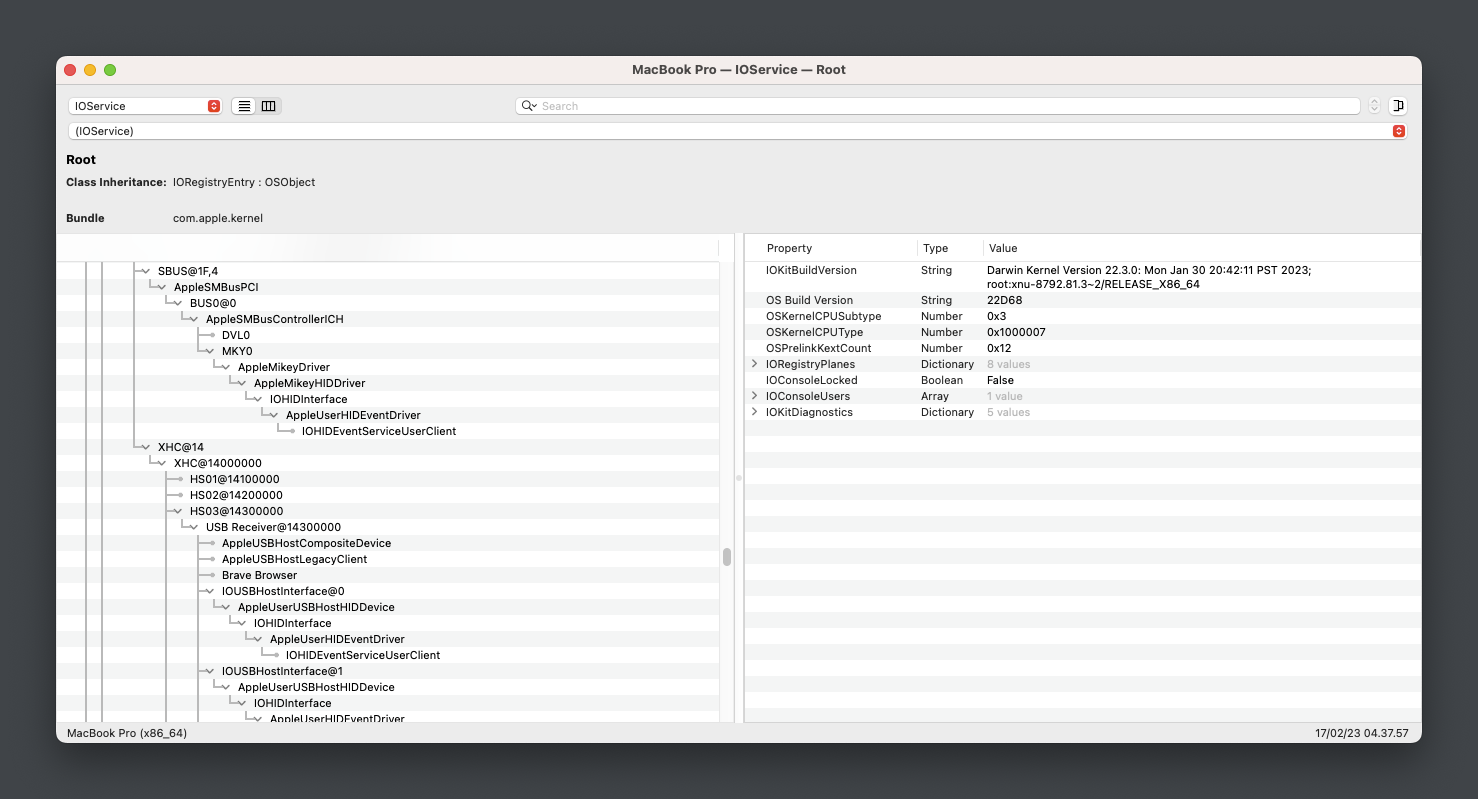Click the search result stepper arrows

click(1374, 106)
